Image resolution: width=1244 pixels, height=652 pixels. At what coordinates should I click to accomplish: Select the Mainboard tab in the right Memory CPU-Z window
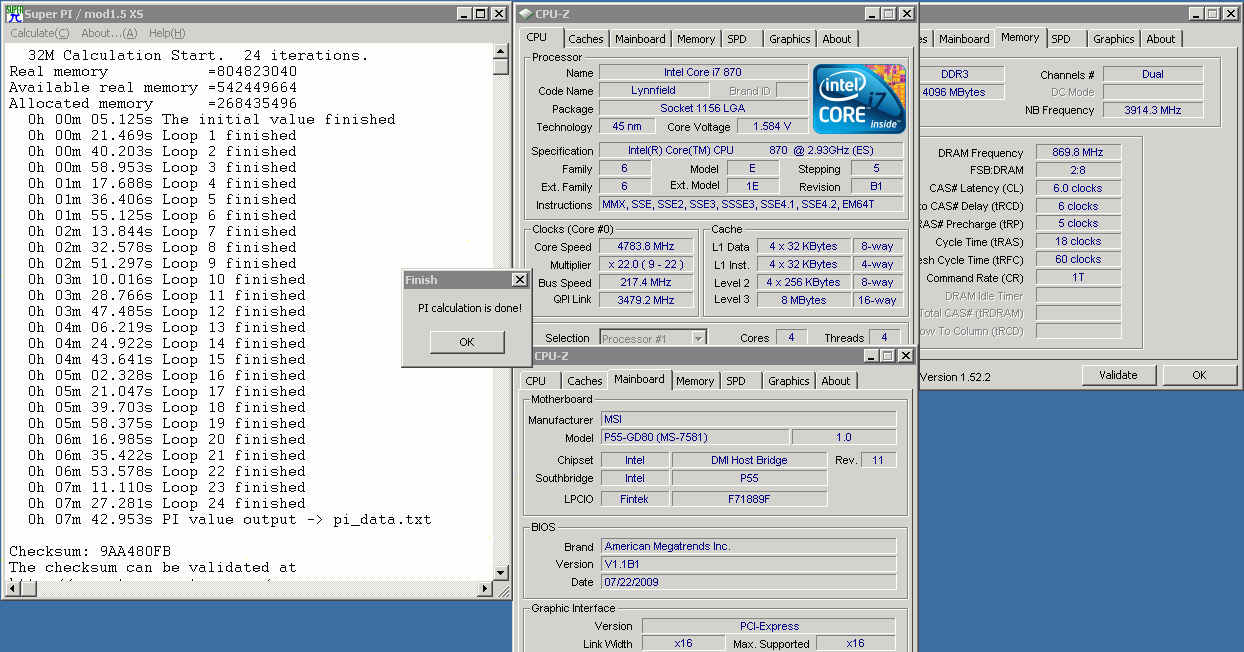point(964,39)
